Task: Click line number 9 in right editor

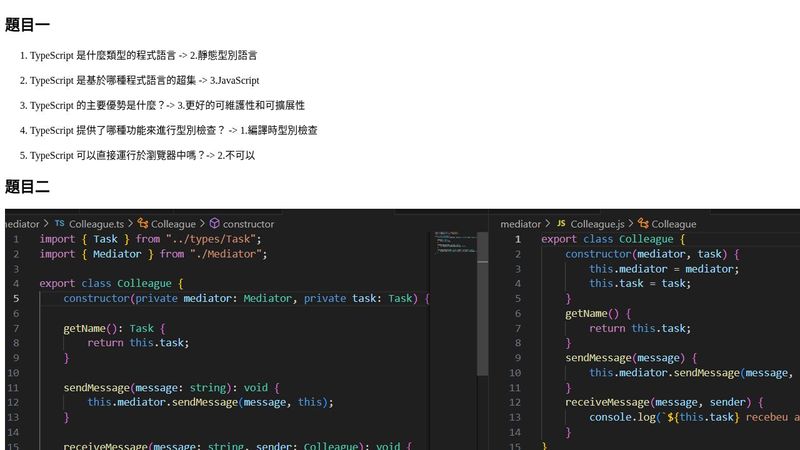Action: 516,358
